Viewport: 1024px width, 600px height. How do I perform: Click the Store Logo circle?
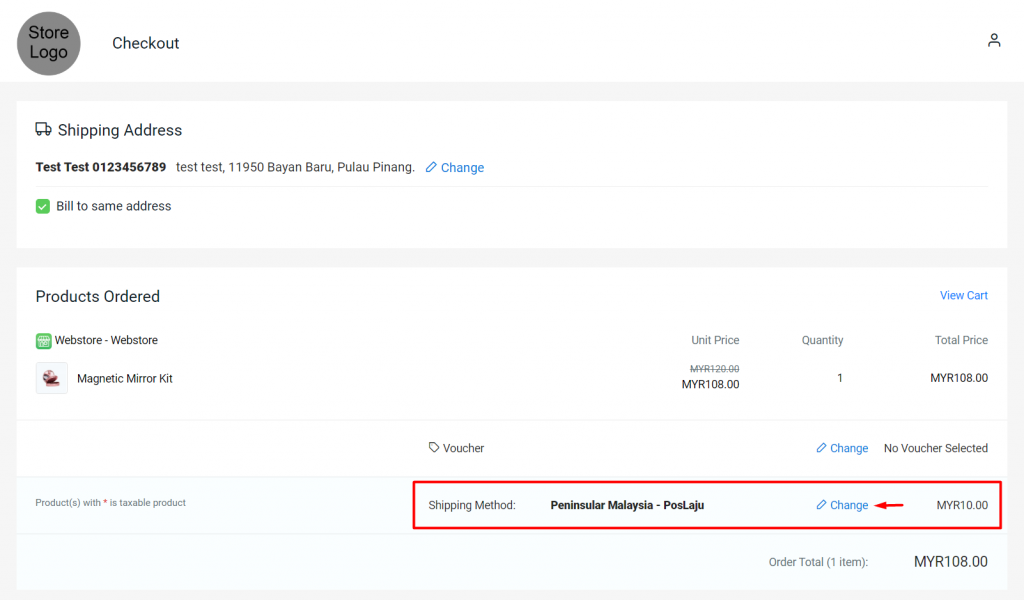point(48,43)
